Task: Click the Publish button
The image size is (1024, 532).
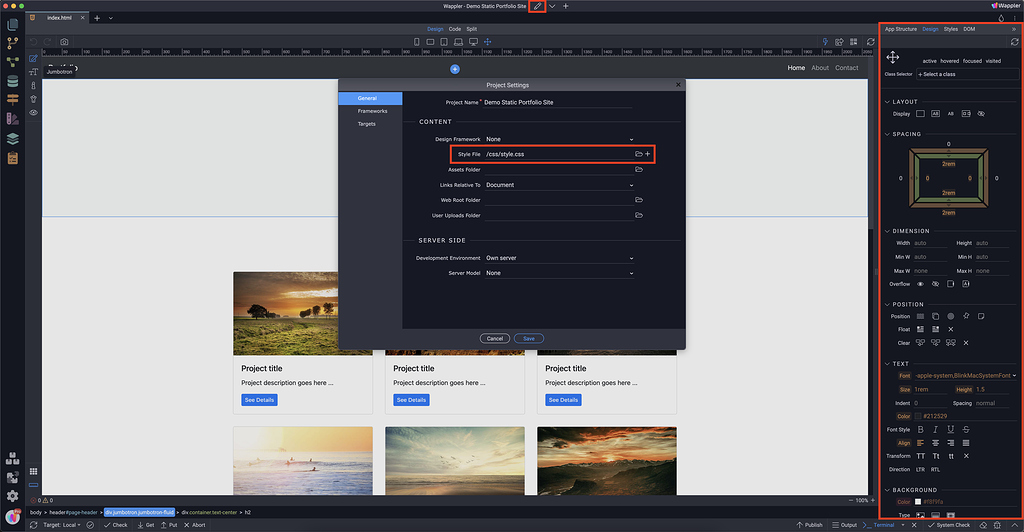Action: pos(810,525)
